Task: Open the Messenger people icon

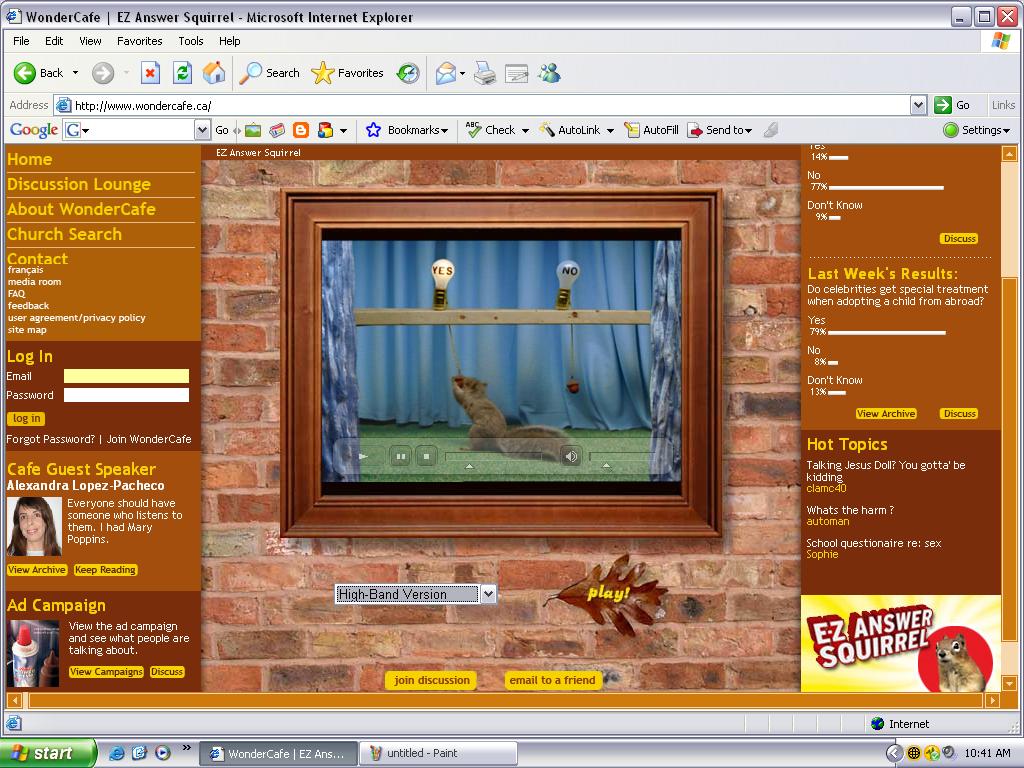Action: pyautogui.click(x=549, y=73)
